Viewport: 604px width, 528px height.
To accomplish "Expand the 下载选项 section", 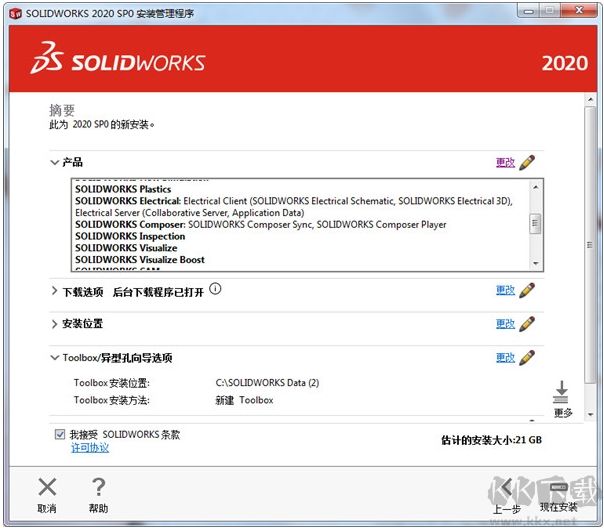I will coord(54,291).
